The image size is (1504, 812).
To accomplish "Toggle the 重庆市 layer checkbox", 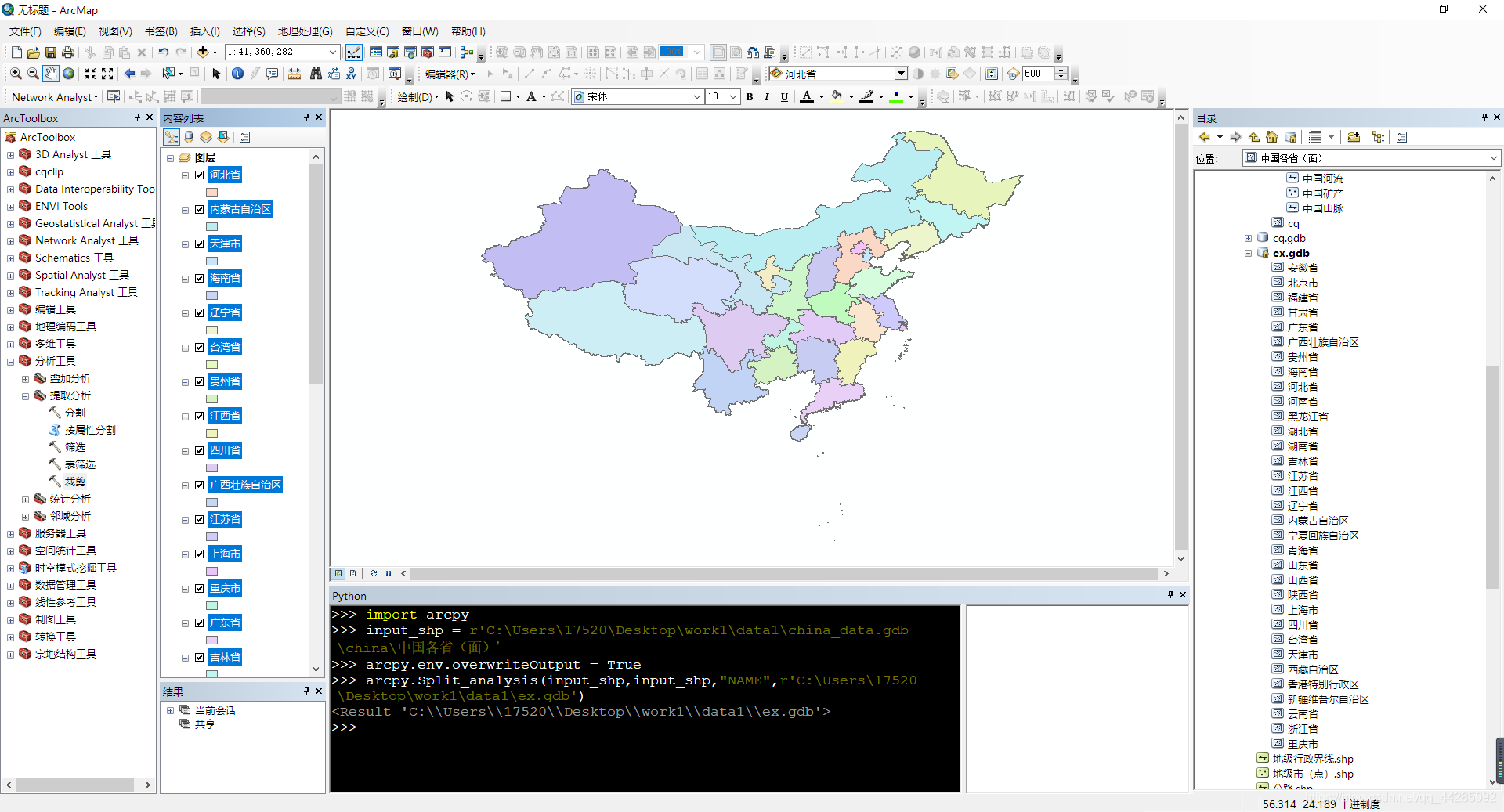I will point(200,588).
